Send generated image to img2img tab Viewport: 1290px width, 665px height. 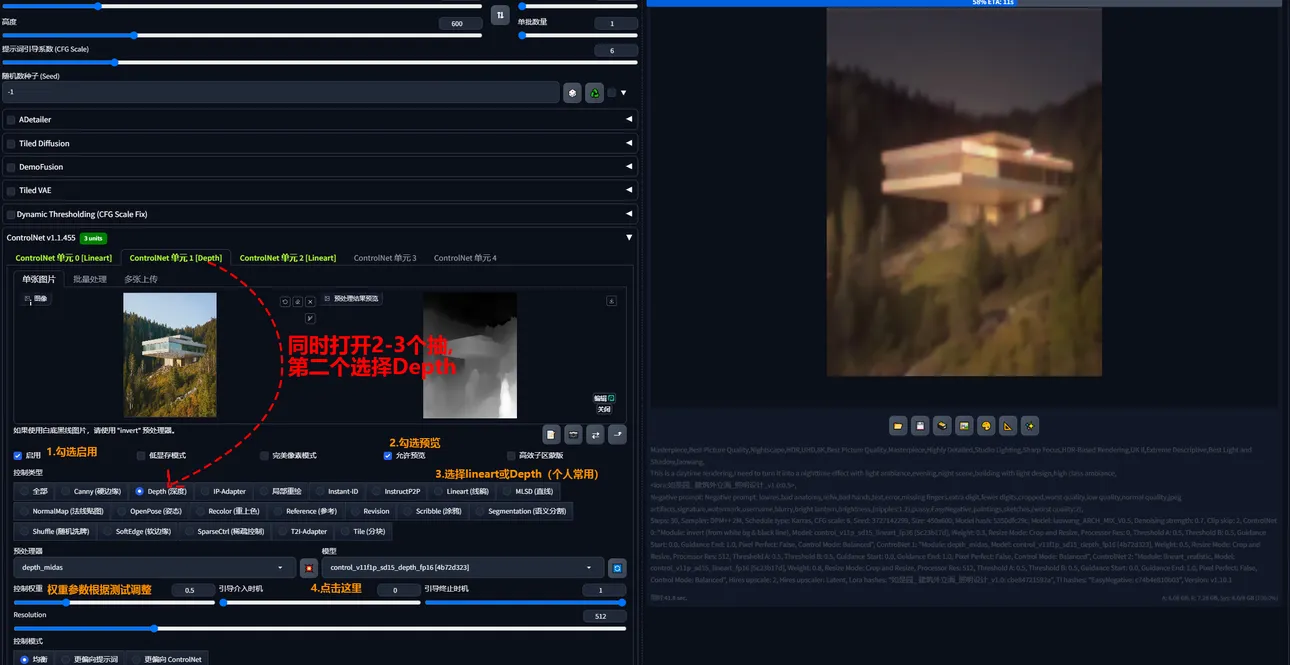(x=964, y=426)
